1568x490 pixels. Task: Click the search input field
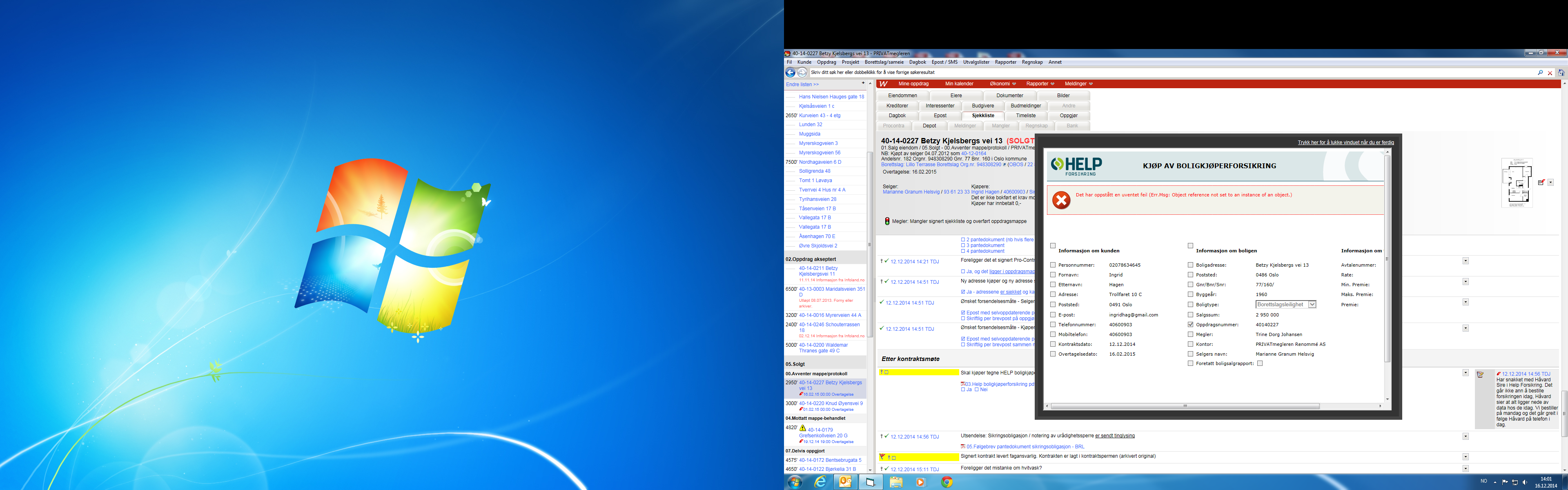1172,72
